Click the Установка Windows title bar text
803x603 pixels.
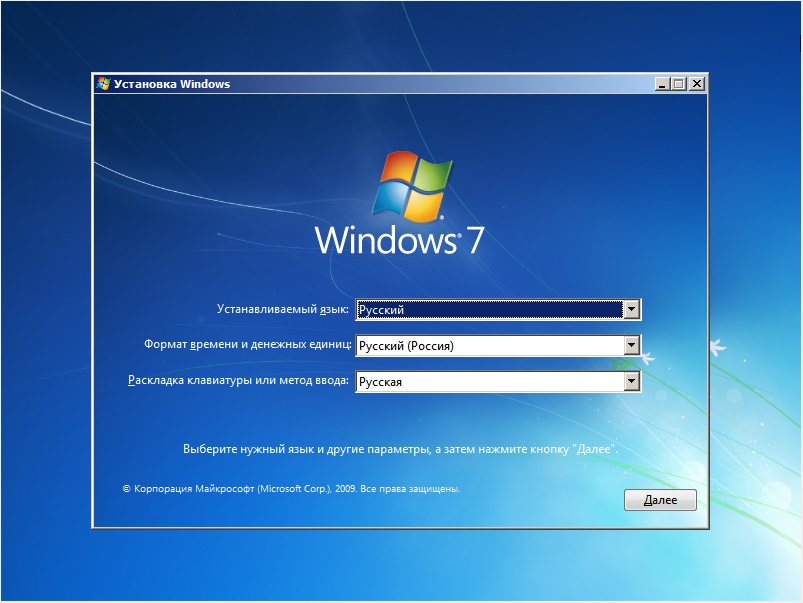point(172,84)
